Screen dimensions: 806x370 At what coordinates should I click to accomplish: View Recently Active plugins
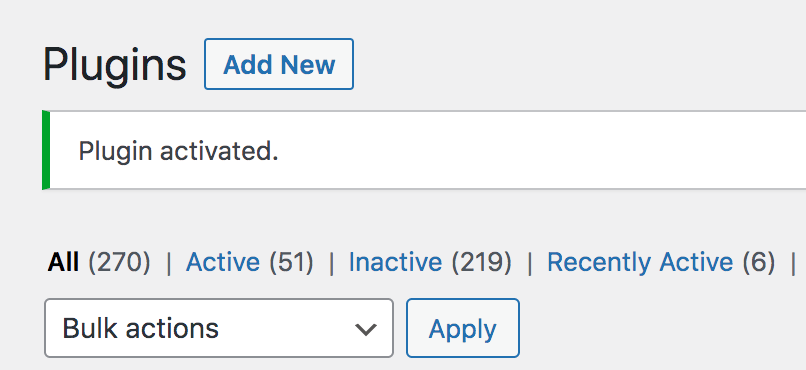(x=640, y=262)
